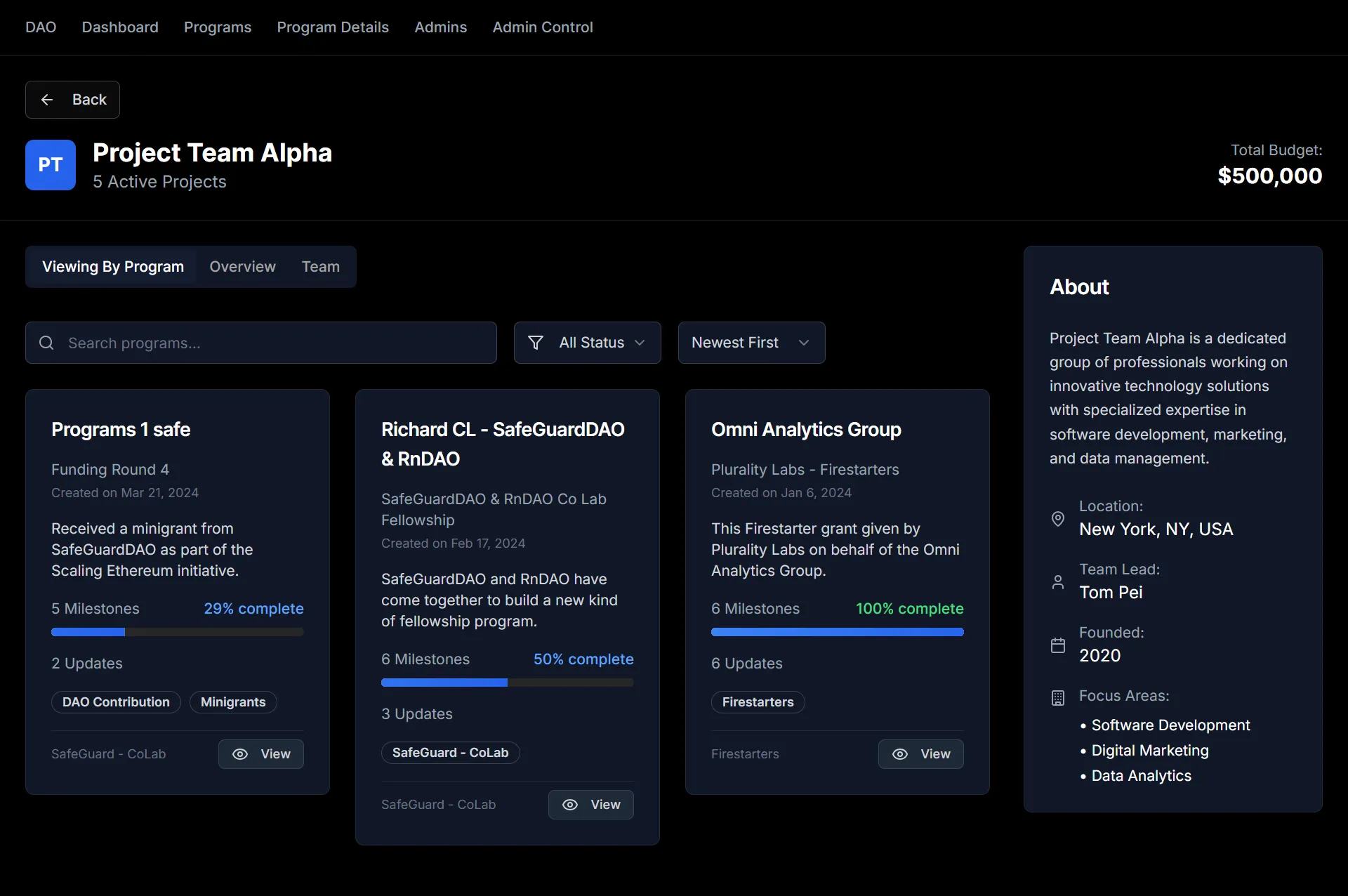1348x896 pixels.
Task: Click eye icon on Programs 1 safe card
Action: 240,754
